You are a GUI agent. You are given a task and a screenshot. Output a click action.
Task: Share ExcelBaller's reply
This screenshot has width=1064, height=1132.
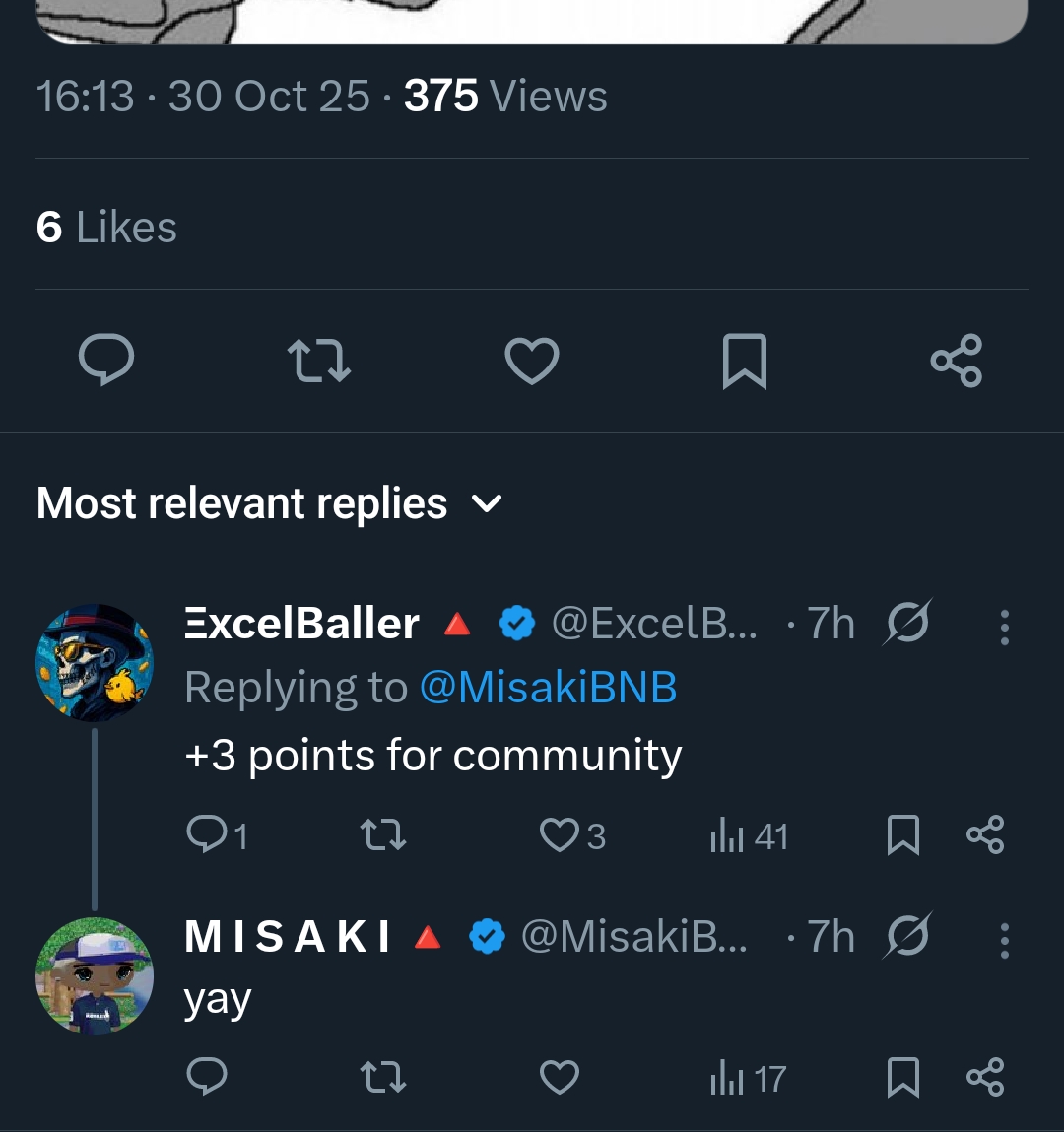(x=985, y=835)
